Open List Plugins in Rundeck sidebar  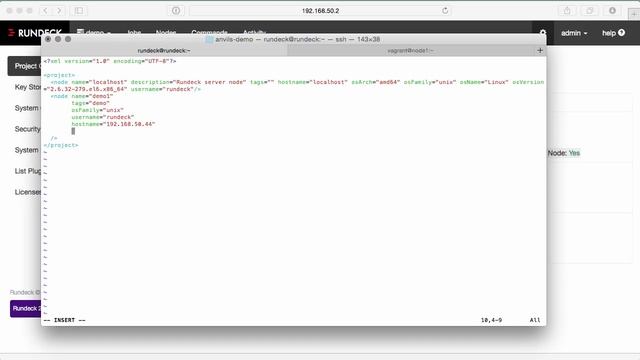click(x=28, y=171)
